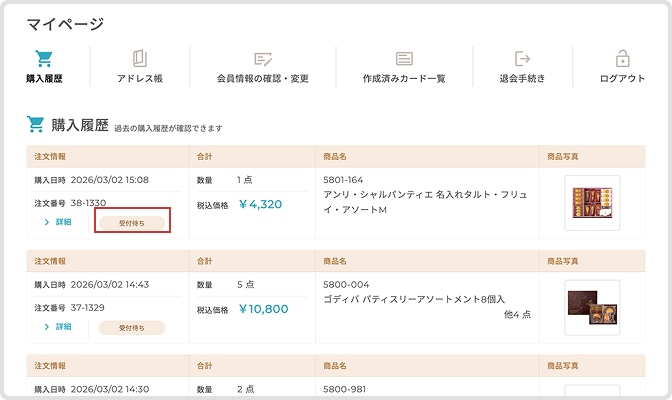672x400 pixels.
Task: Click product name アンリ・シャルパンティエ タルト
Action: 424,195
